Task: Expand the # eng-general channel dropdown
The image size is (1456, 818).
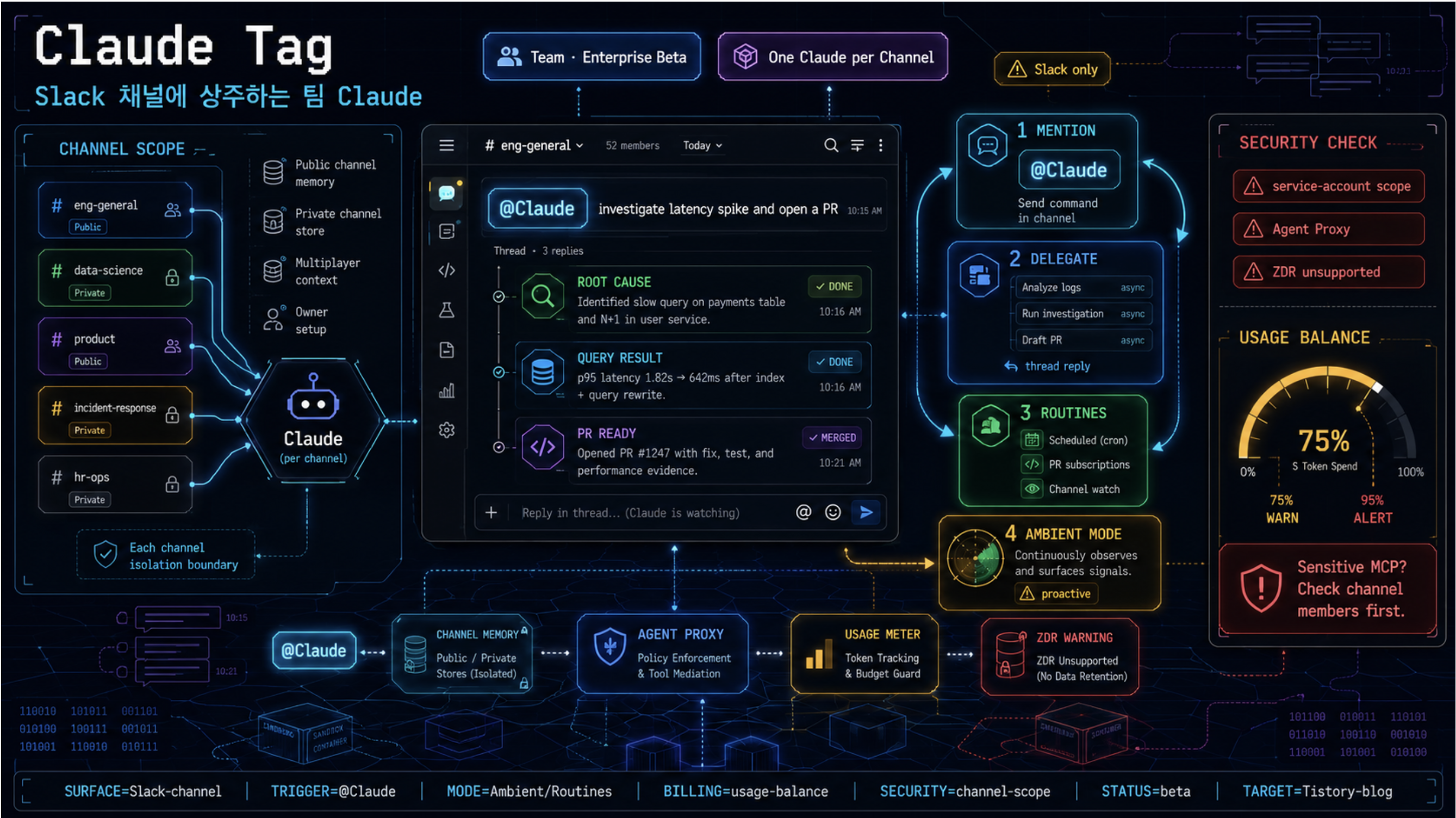Action: 533,145
